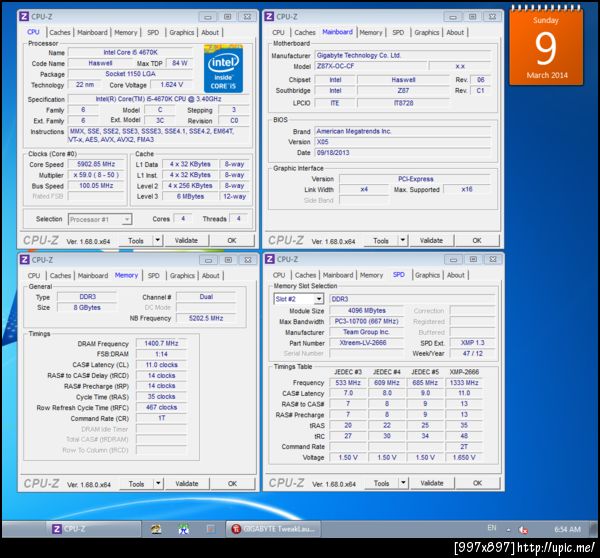Open the SPD tab in the CPU window
This screenshot has height=558, width=600.
point(153,33)
